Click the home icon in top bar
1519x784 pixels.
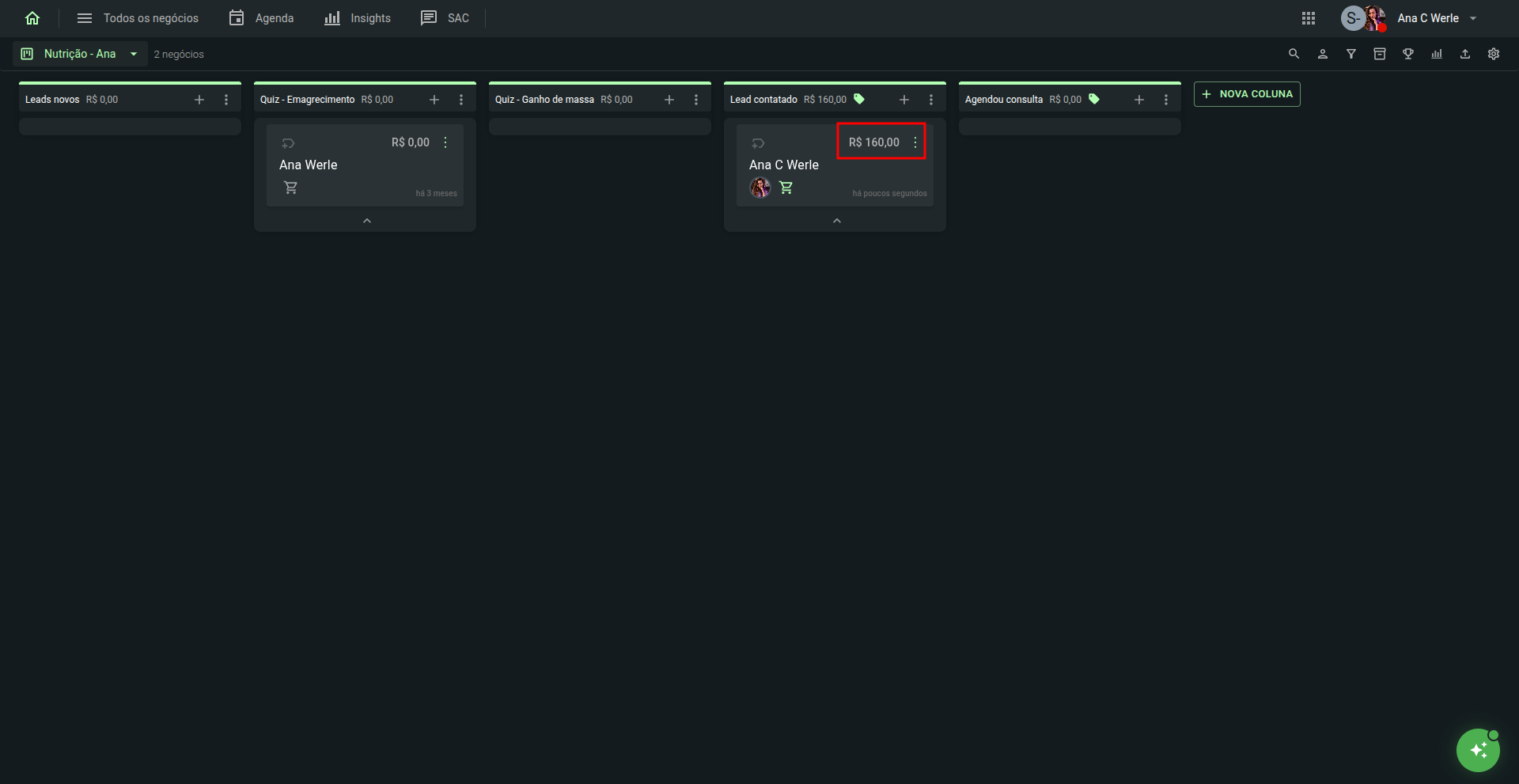tap(32, 18)
